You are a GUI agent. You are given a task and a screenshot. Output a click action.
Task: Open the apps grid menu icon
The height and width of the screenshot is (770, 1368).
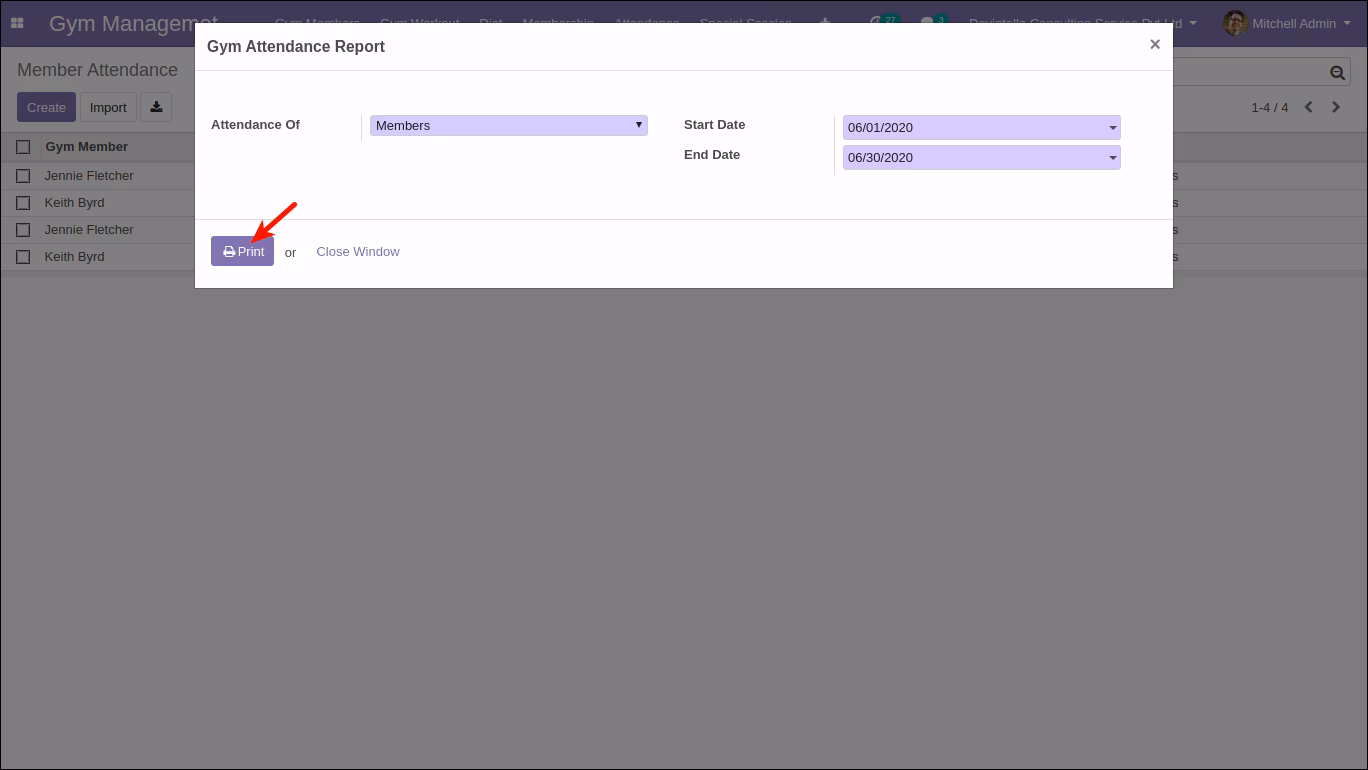tap(17, 23)
